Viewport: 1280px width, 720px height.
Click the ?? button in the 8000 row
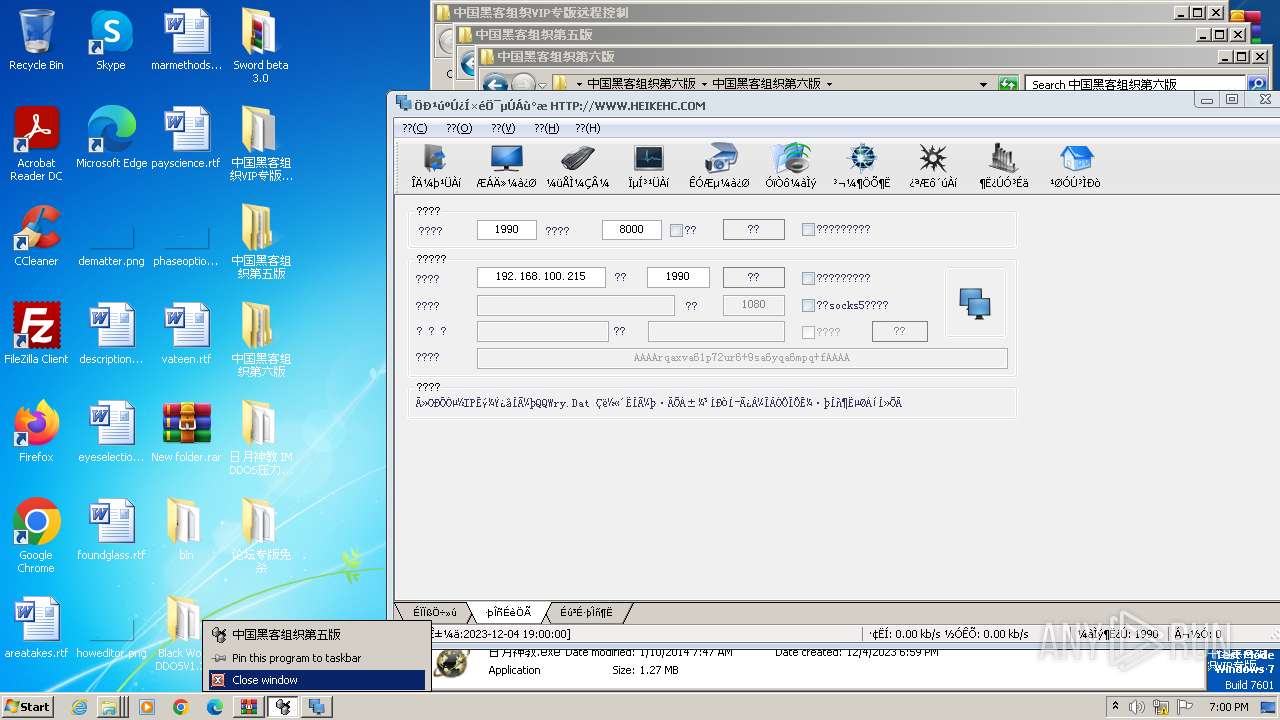753,229
